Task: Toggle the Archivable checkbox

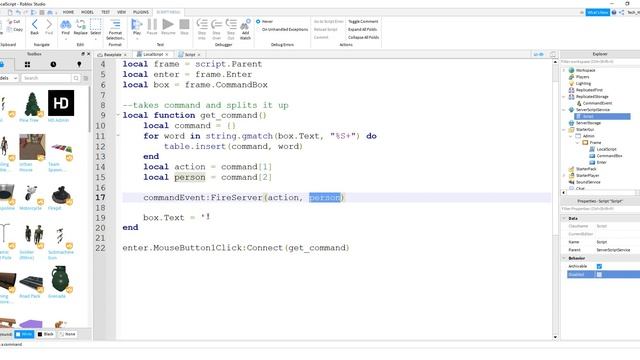Action: 599,267
